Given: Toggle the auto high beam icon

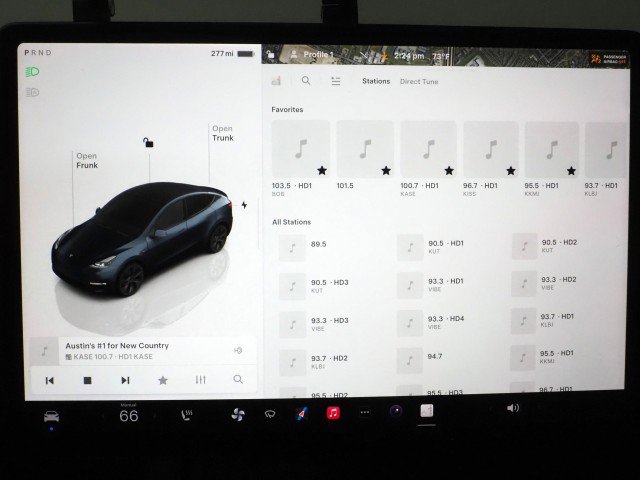Looking at the screenshot, I should pos(32,92).
